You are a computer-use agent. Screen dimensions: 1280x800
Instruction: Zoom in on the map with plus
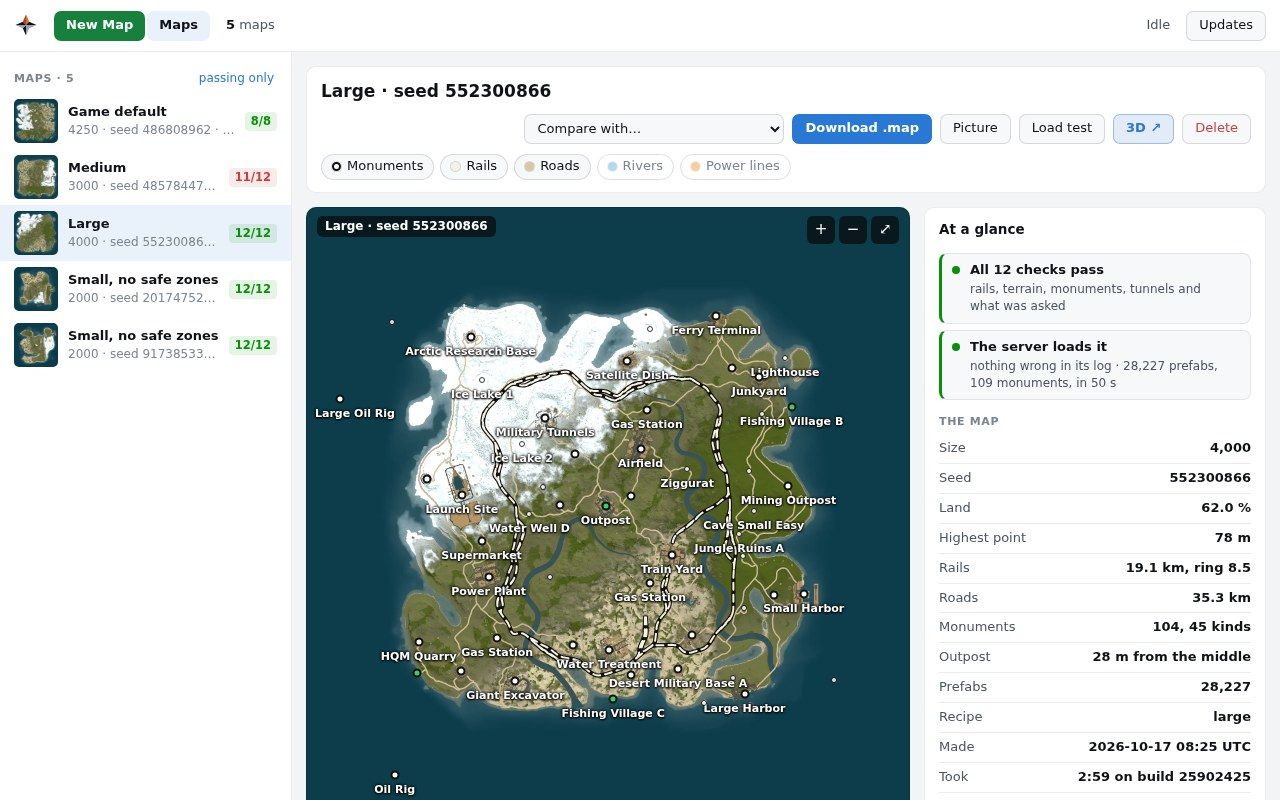[821, 229]
